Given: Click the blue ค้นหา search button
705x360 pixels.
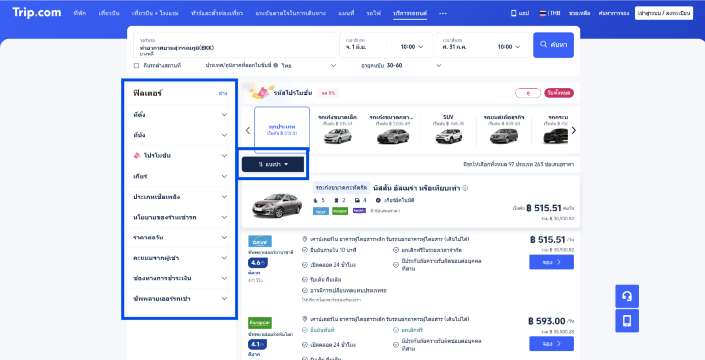Looking at the screenshot, I should click(553, 45).
